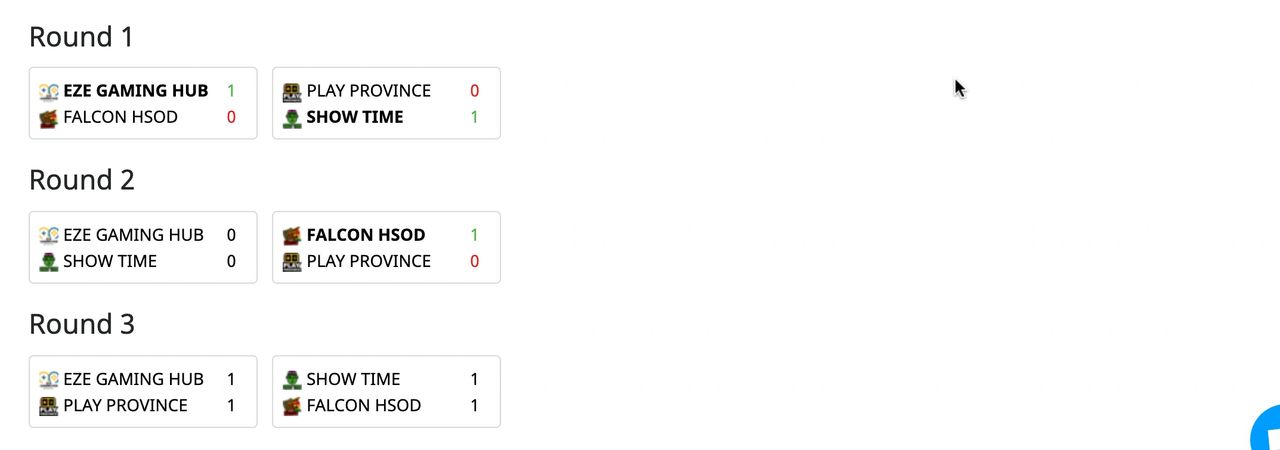The height and width of the screenshot is (450, 1280).
Task: Open bold SHOW TIME team in Round 1
Action: tap(355, 117)
